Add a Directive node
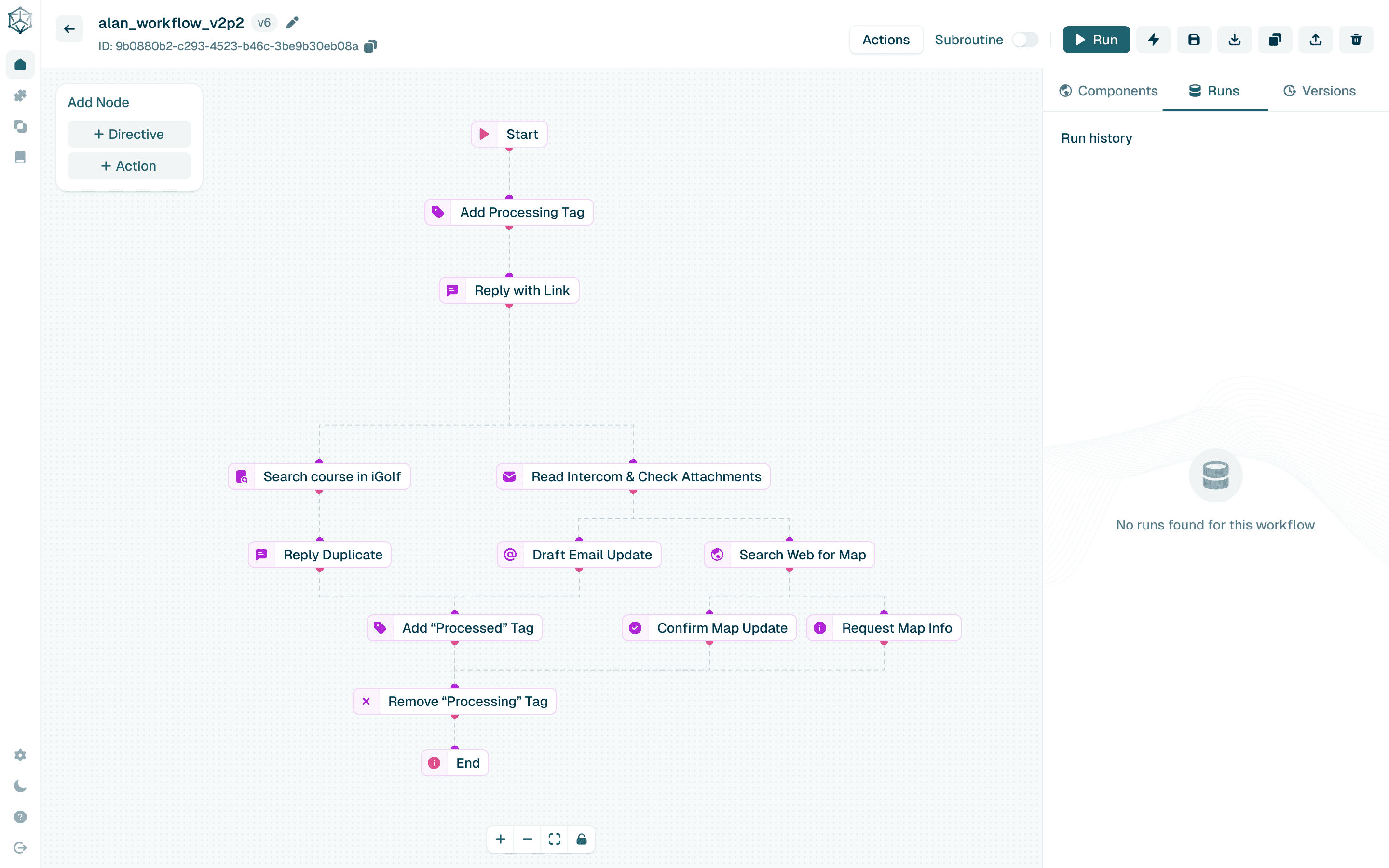This screenshot has height=868, width=1389. pos(129,135)
